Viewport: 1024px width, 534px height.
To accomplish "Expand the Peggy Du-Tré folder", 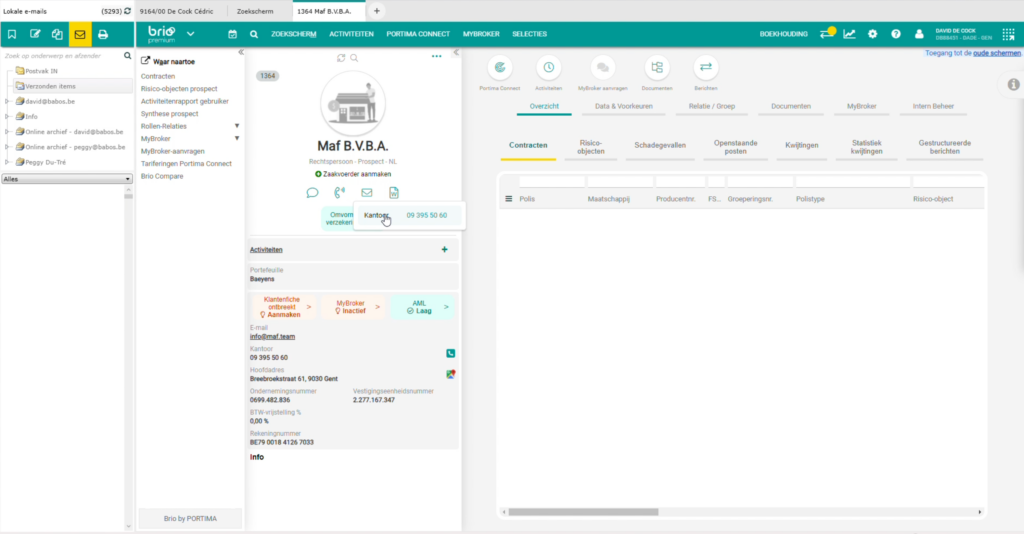I will 7,162.
